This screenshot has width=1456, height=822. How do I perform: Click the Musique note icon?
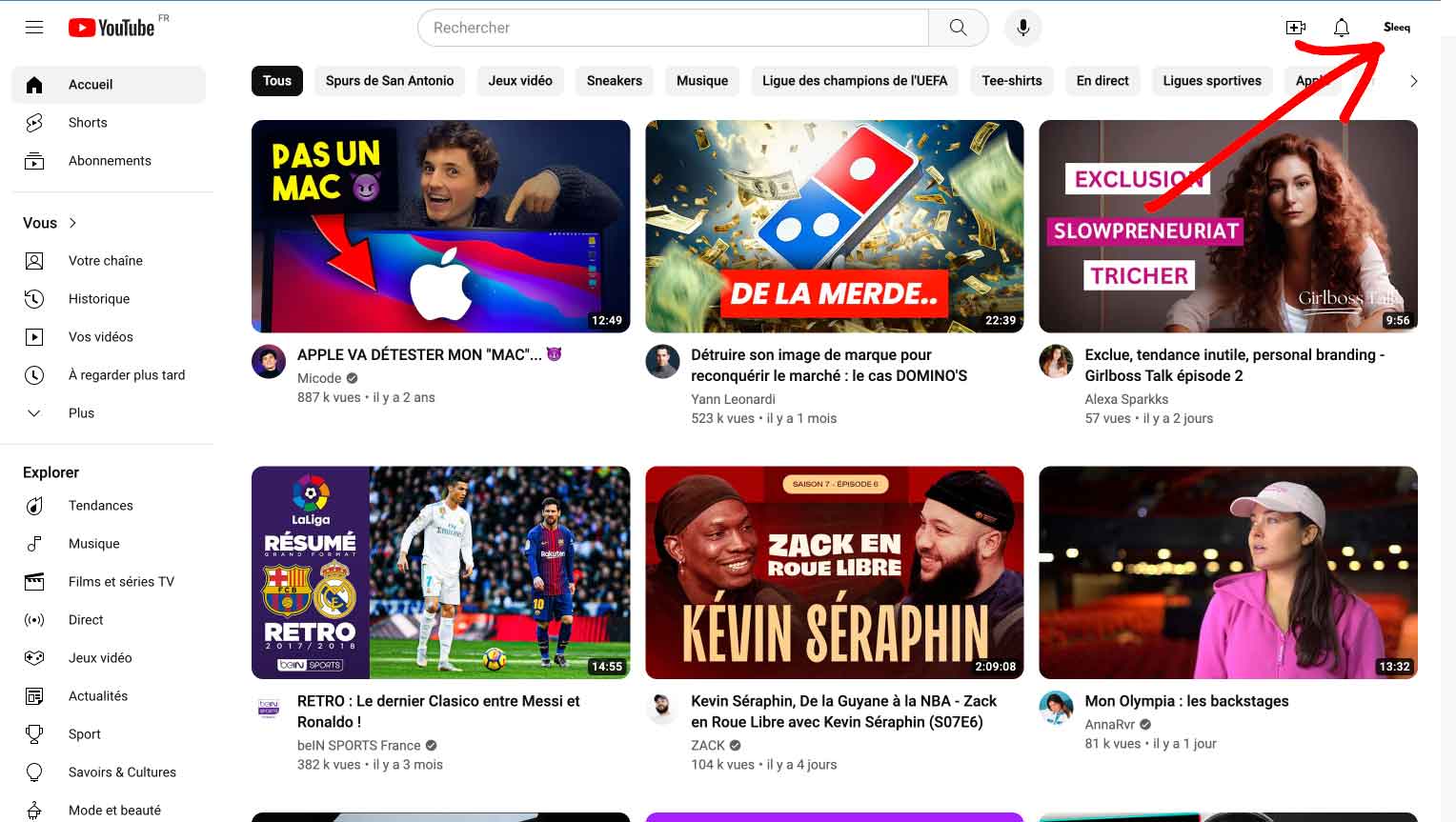tap(34, 544)
